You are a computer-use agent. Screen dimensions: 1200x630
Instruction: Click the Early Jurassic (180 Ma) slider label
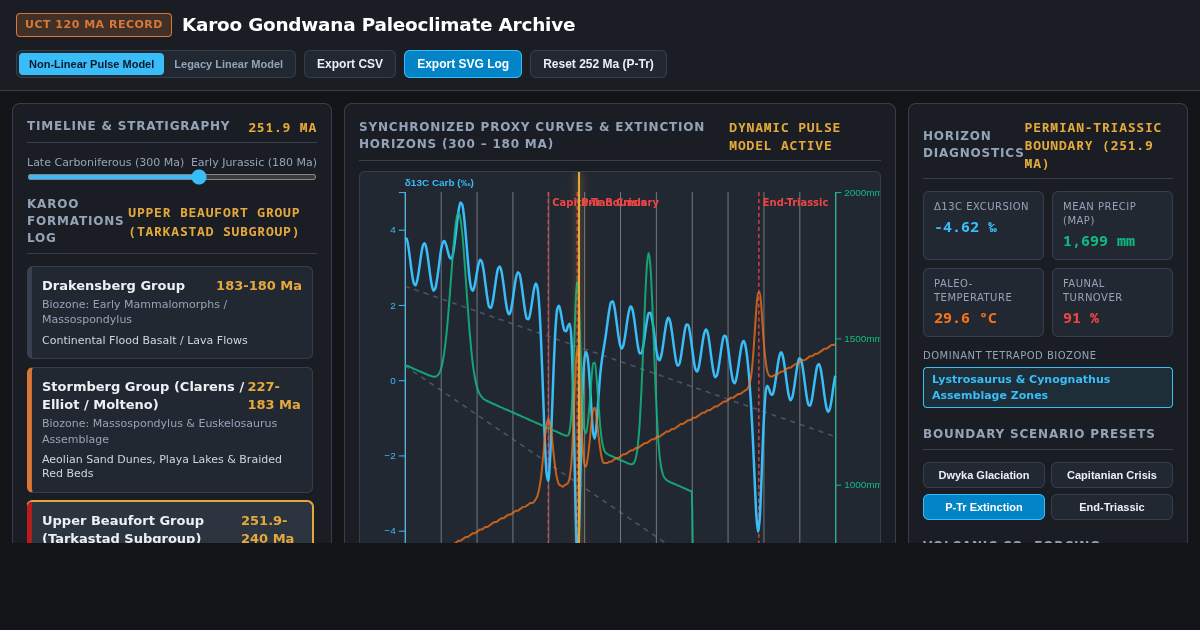coord(254,162)
